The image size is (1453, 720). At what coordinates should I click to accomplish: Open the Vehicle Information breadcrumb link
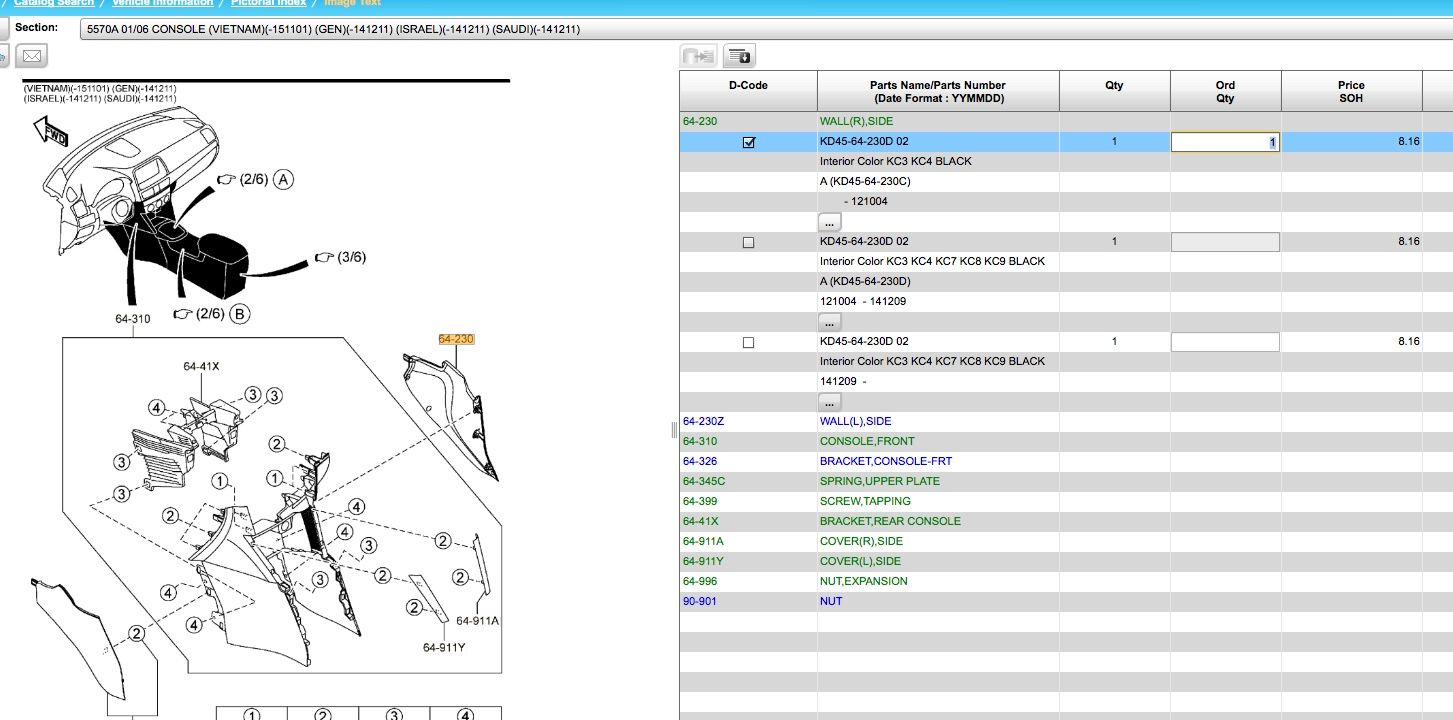click(x=163, y=3)
